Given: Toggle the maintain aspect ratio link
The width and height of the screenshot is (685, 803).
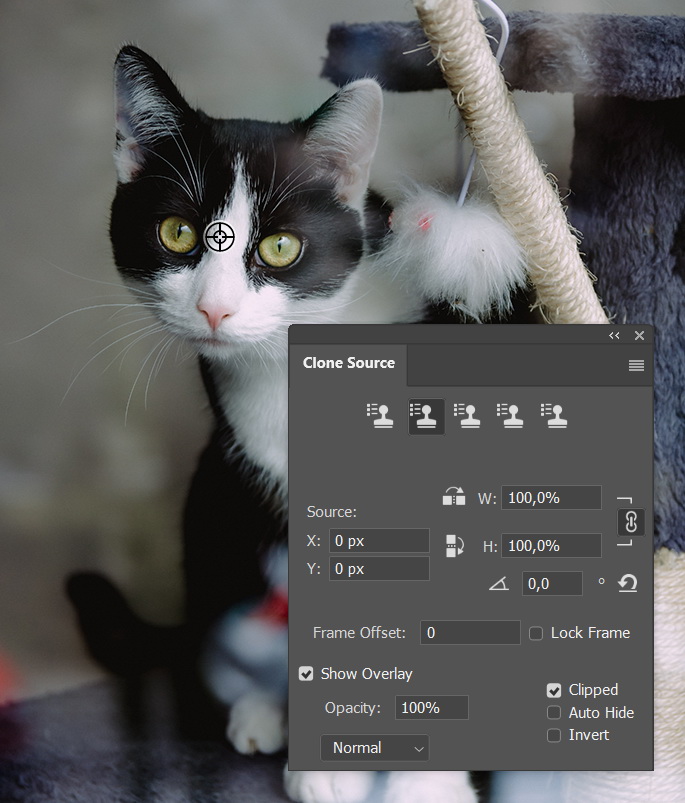Looking at the screenshot, I should point(631,522).
